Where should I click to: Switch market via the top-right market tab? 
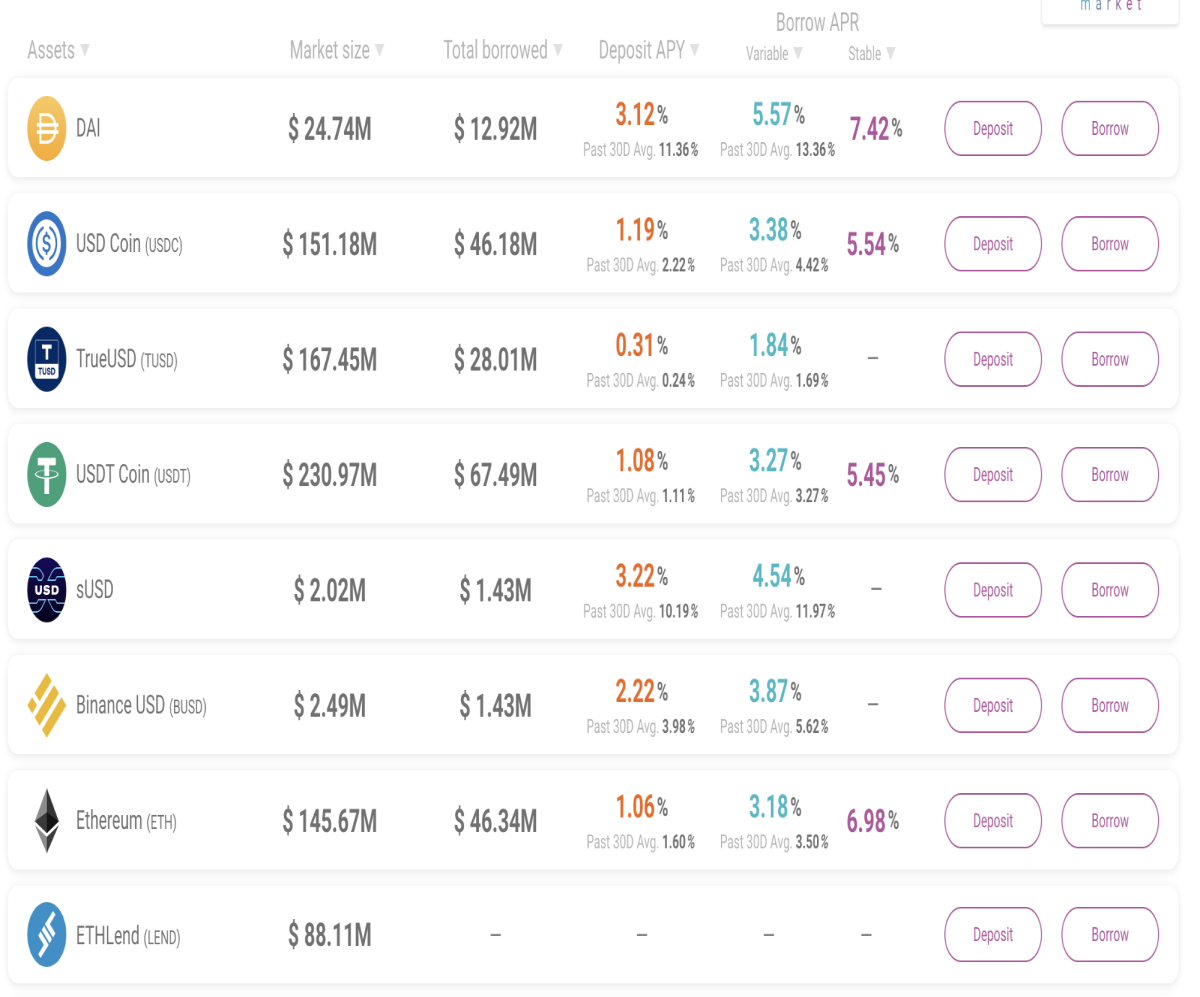pos(1110,8)
